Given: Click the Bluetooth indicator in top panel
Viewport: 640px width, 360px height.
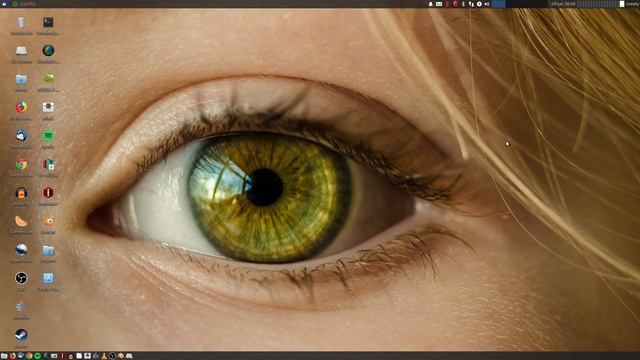Looking at the screenshot, I should [x=463, y=4].
